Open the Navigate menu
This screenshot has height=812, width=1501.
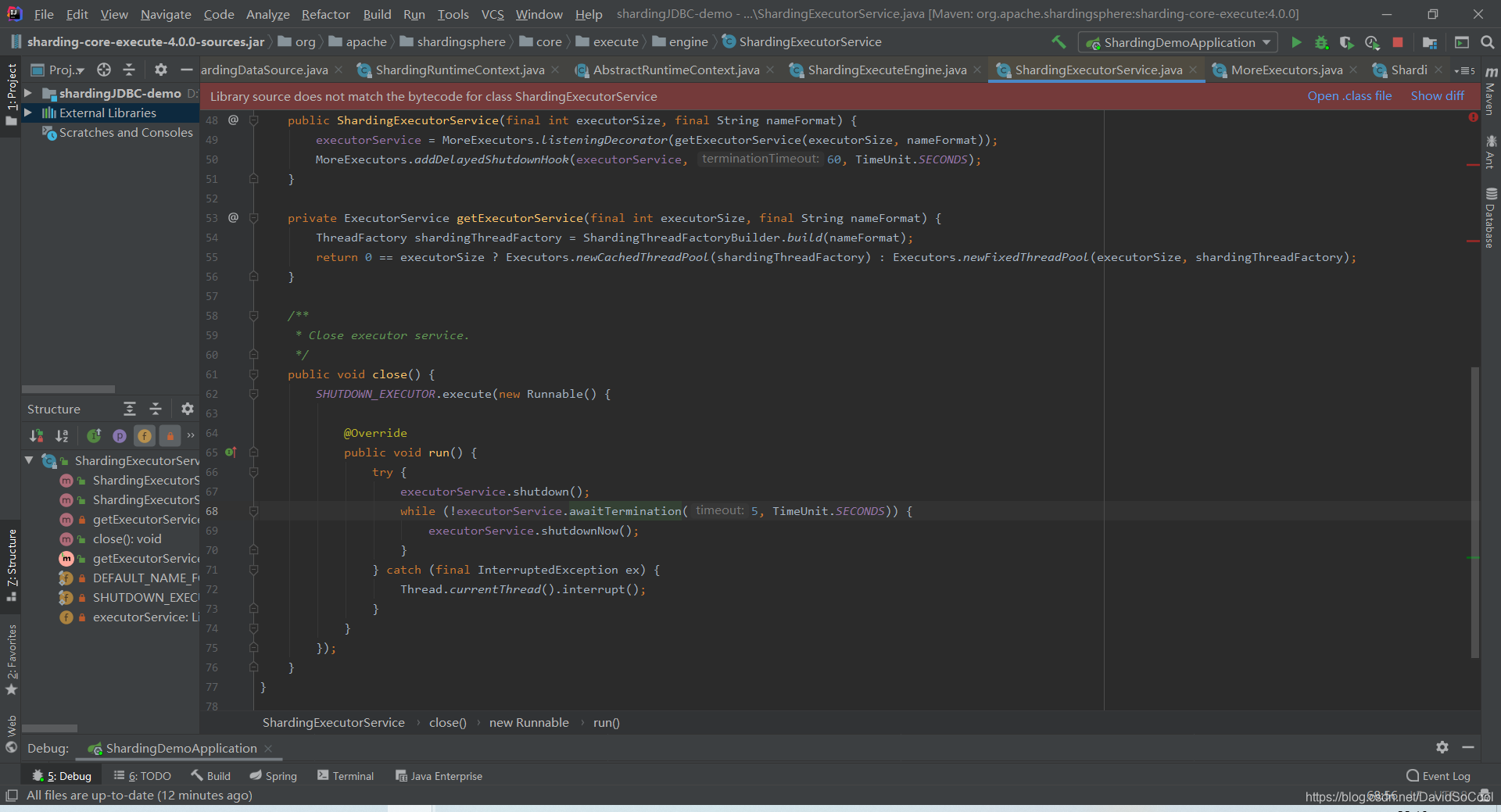[x=166, y=14]
